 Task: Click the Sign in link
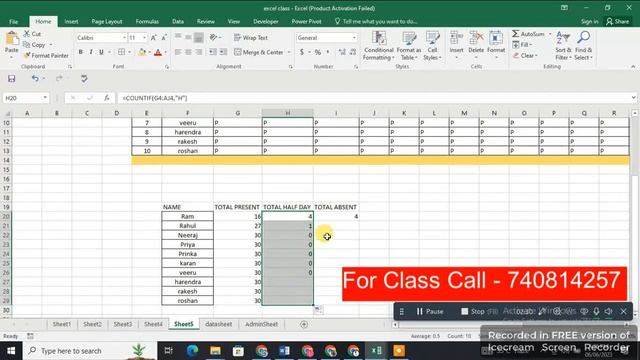pyautogui.click(x=589, y=21)
